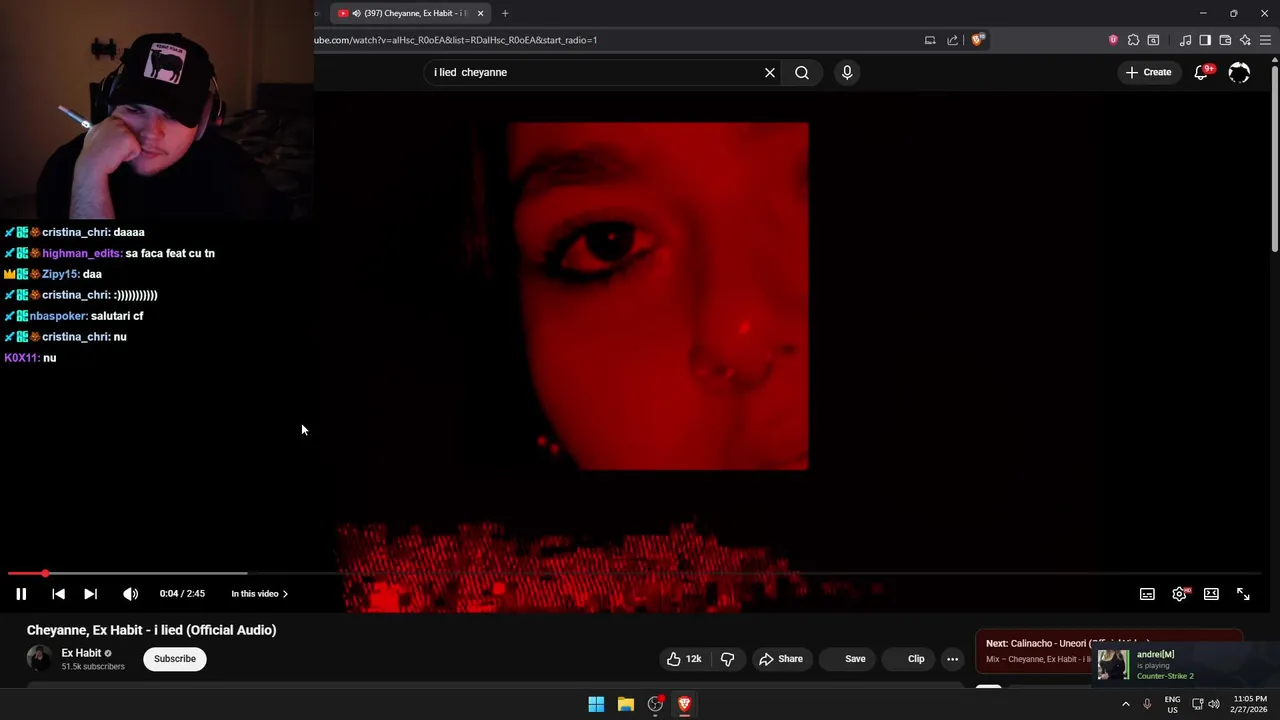Show hidden system tray icons
The width and height of the screenshot is (1280, 720).
pos(1126,704)
